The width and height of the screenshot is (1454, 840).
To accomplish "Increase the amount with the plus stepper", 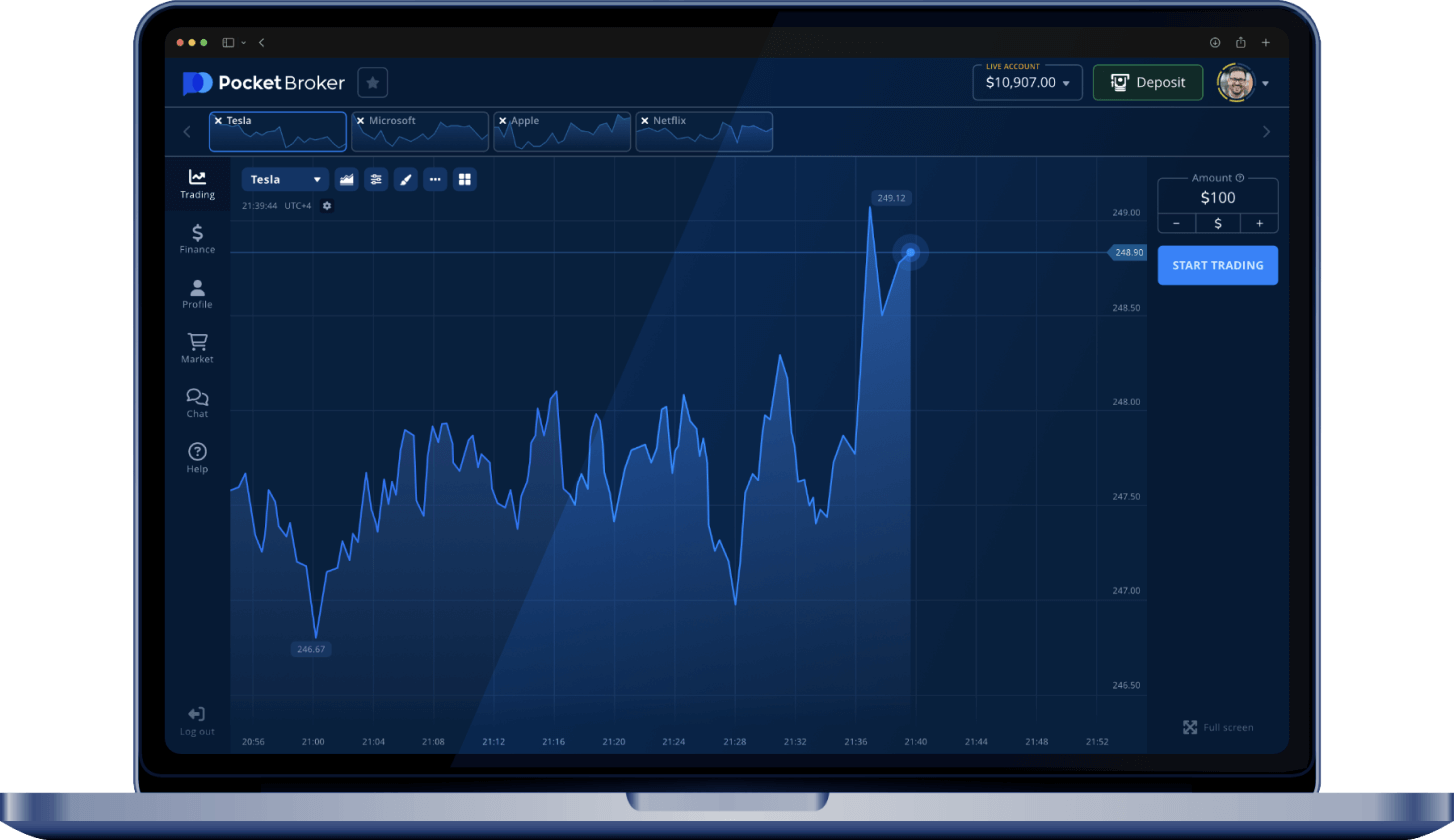I will click(1260, 223).
